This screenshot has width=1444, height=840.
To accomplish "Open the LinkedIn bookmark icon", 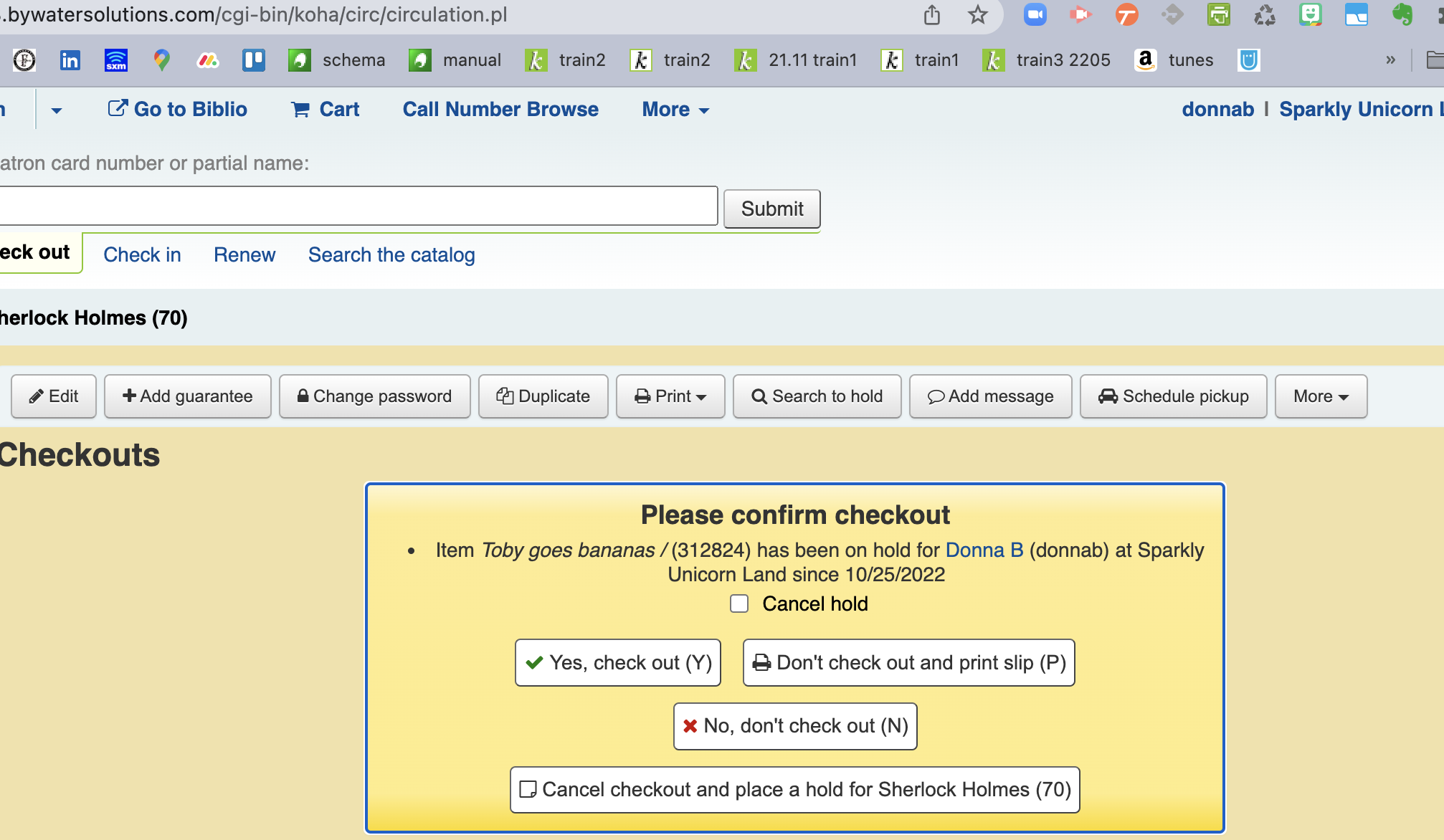I will (70, 60).
